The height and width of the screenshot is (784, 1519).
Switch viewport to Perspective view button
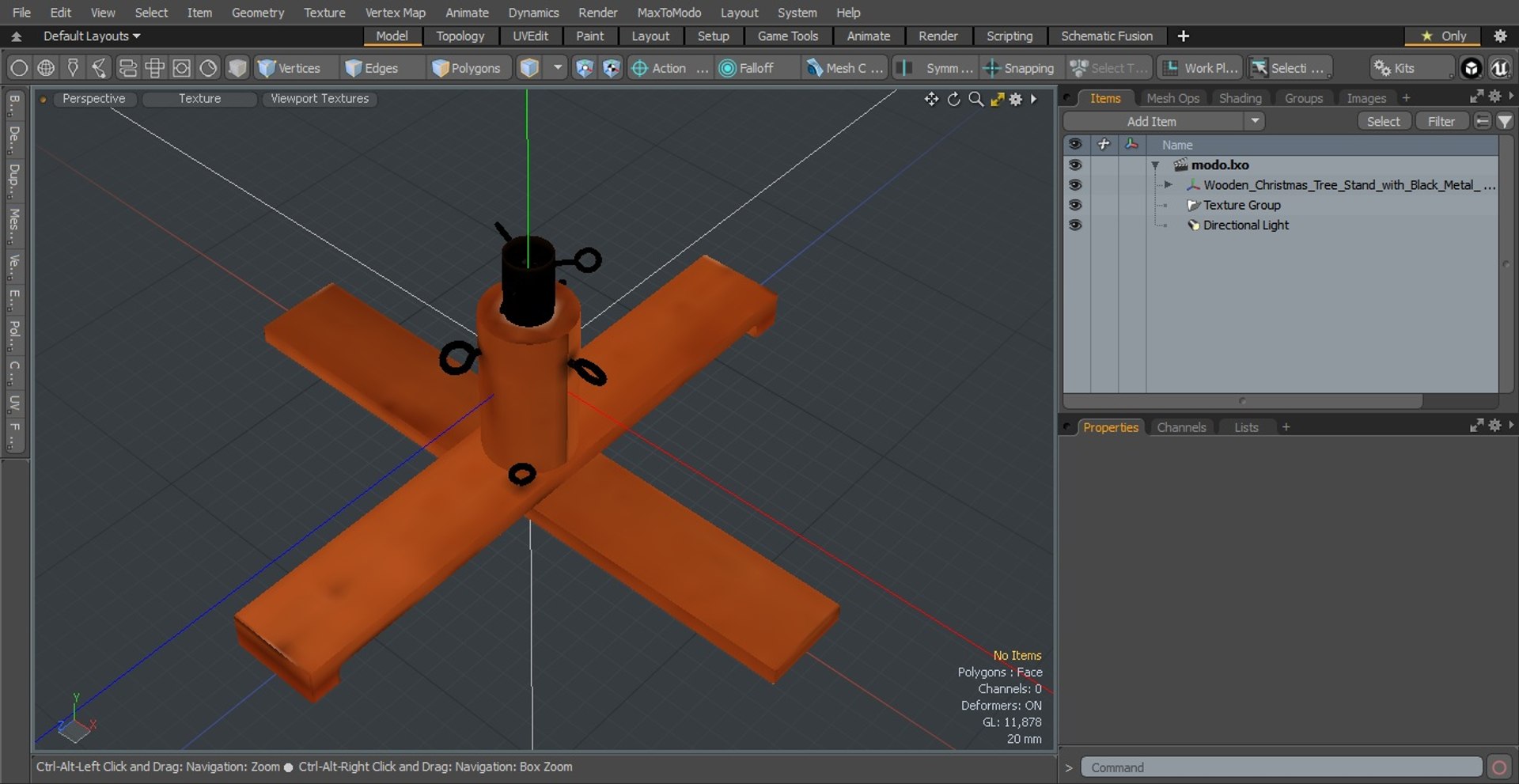[x=93, y=98]
